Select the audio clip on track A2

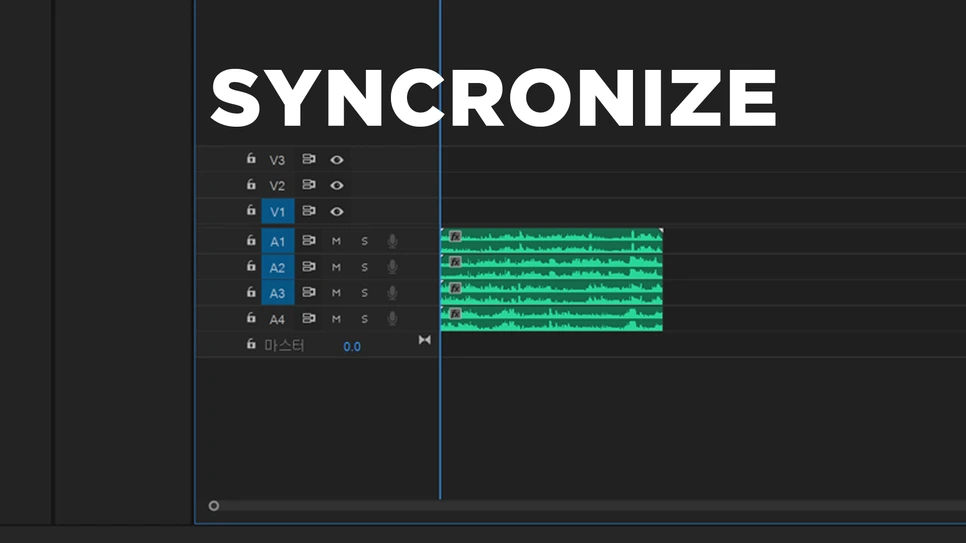552,266
